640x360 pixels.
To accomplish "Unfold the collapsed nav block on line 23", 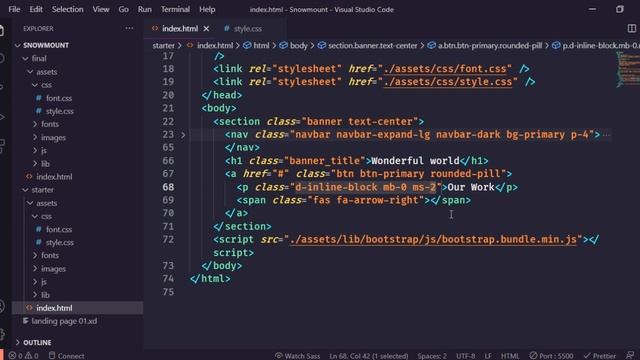I will click(183, 135).
